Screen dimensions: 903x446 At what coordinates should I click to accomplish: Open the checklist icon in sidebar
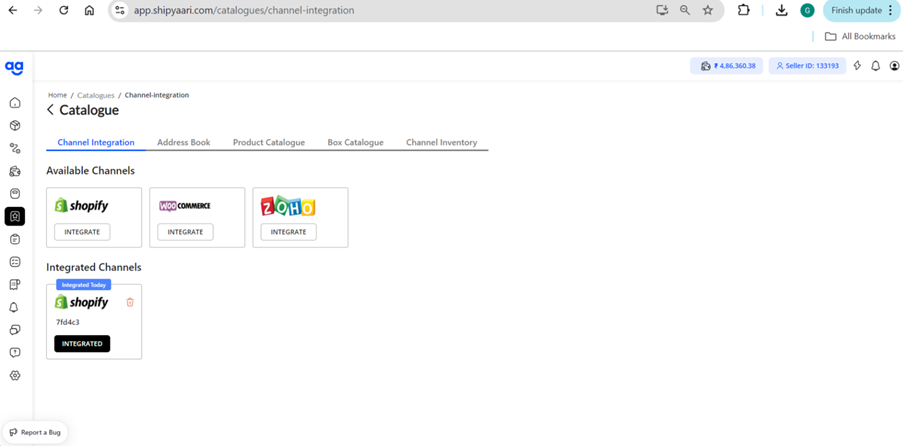pos(15,262)
